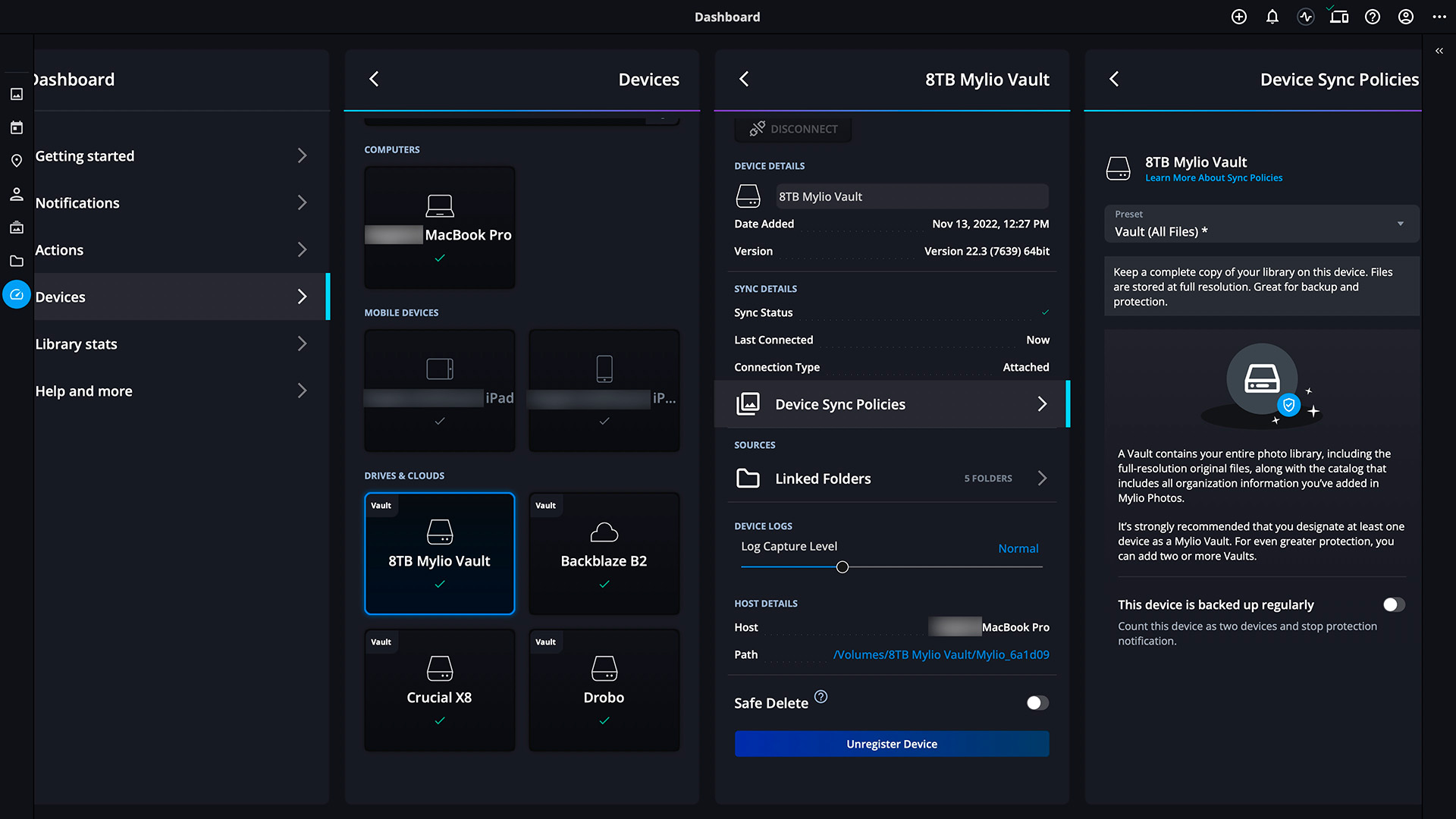Expand Actions chevron
1456x819 pixels.
click(x=302, y=249)
